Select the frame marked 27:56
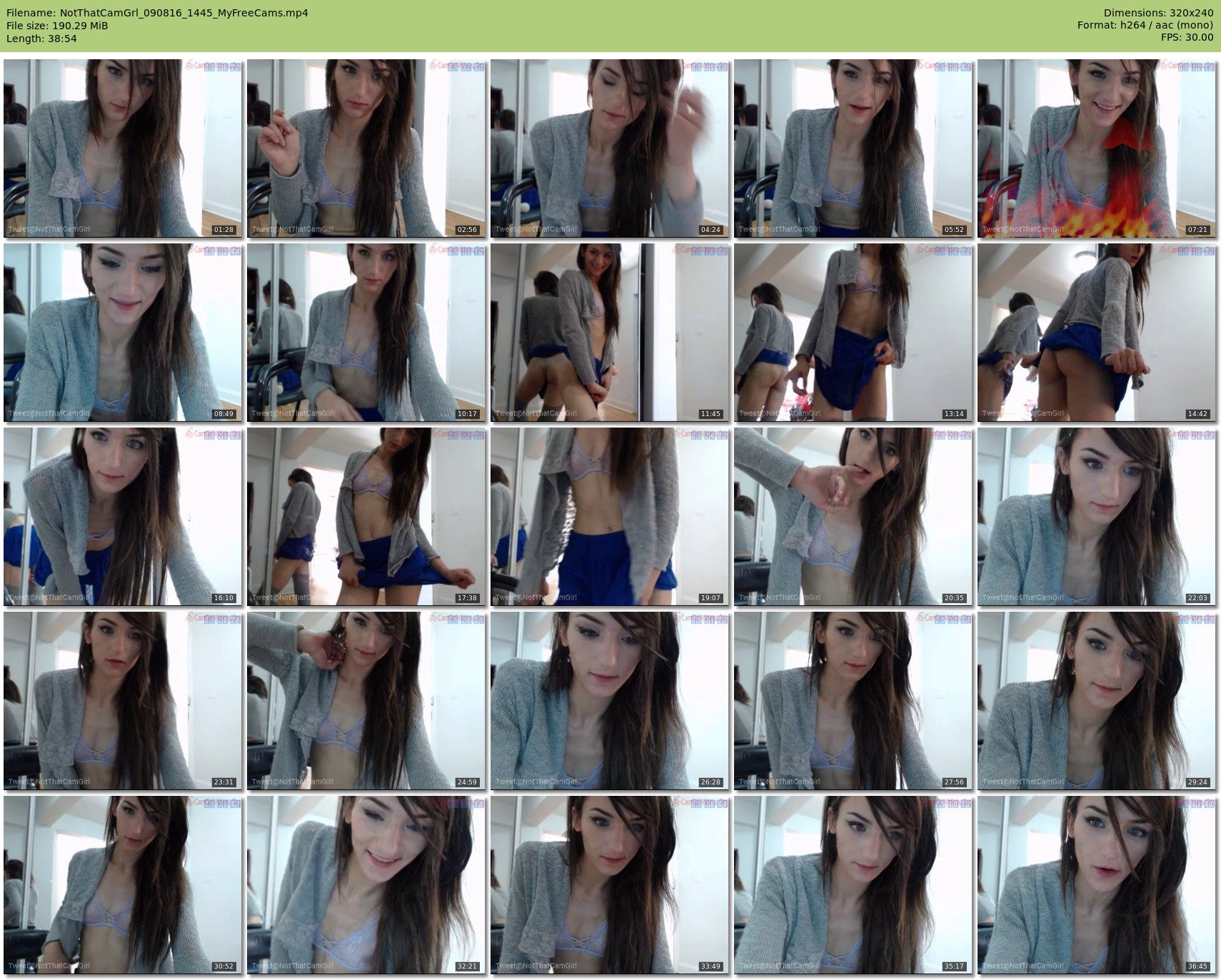 click(x=853, y=701)
